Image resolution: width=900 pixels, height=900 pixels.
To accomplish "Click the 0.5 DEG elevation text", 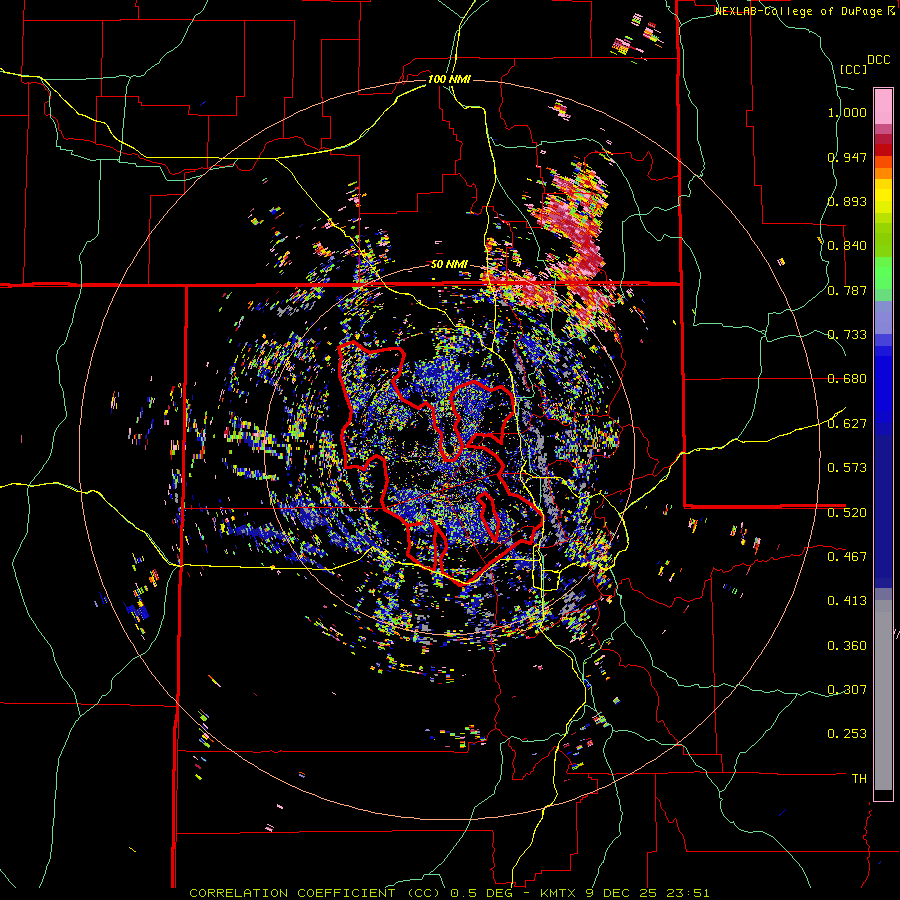I will 483,893.
